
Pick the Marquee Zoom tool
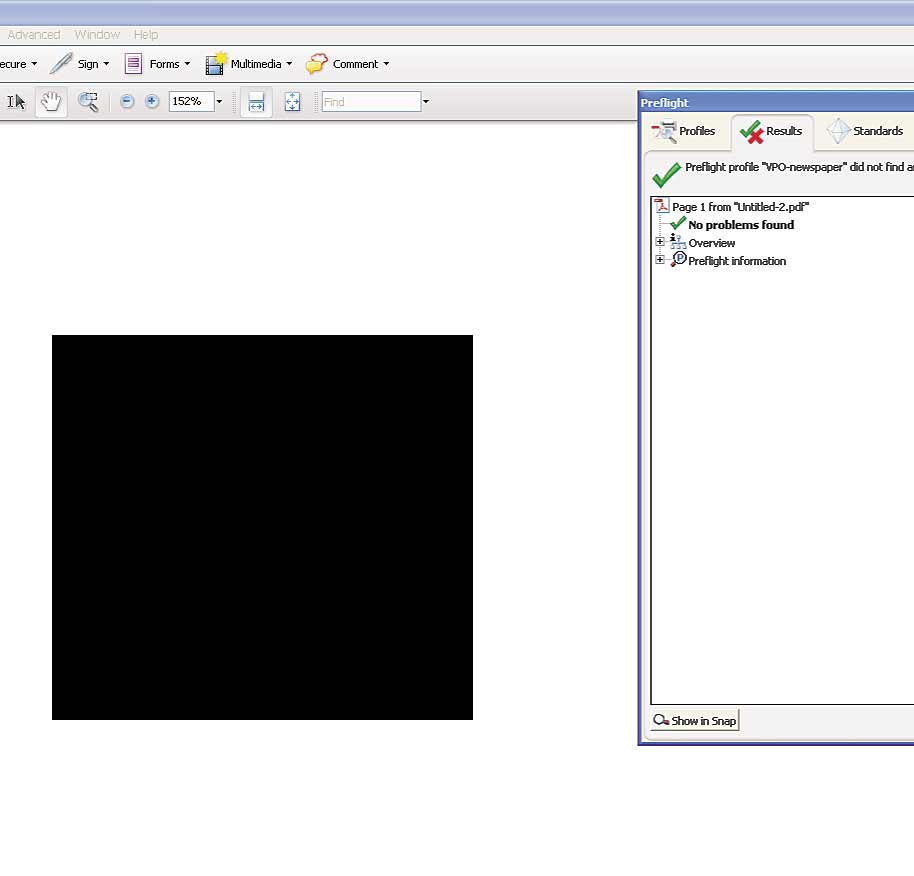coord(88,102)
